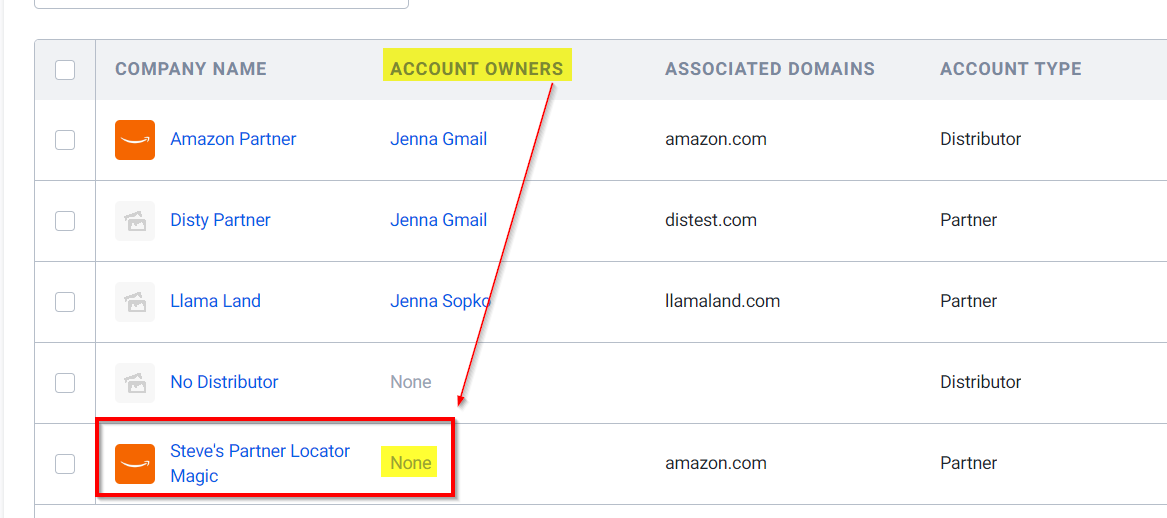Toggle the select-all checkbox in header
The height and width of the screenshot is (518, 1167).
65,70
